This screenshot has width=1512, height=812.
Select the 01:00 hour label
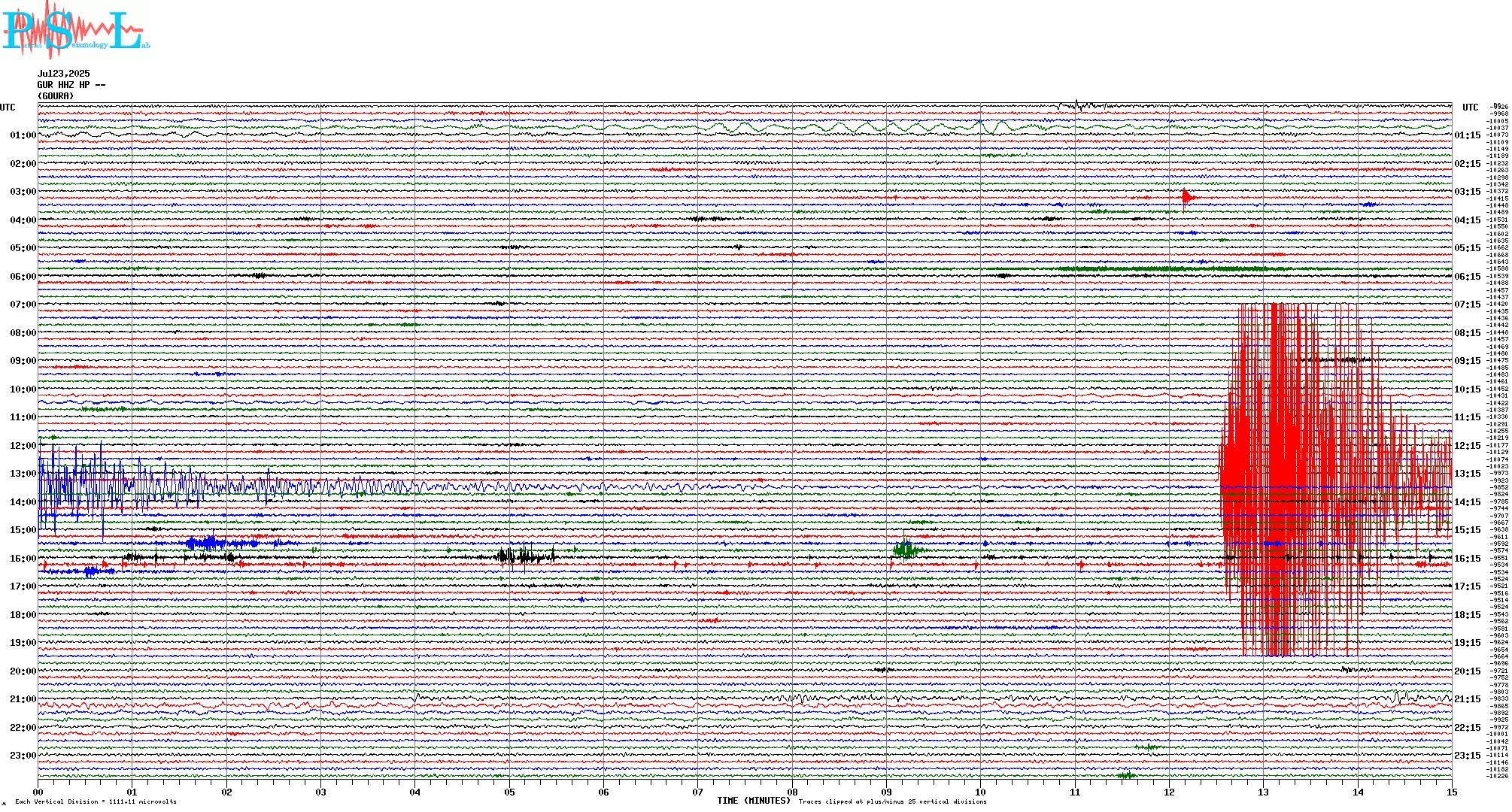click(x=23, y=135)
